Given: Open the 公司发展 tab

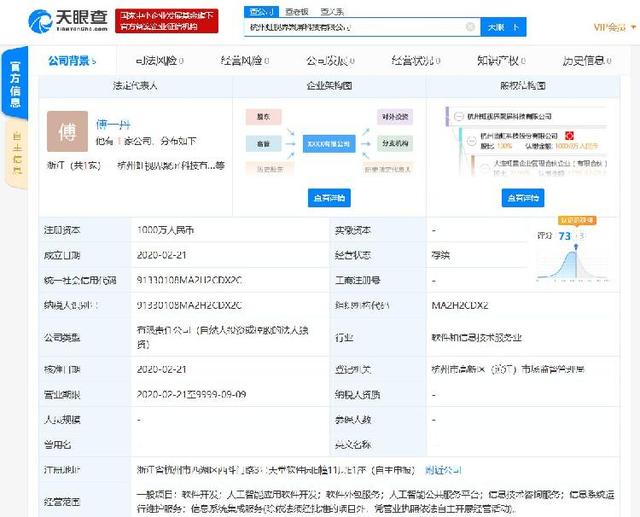Looking at the screenshot, I should coord(331,61).
